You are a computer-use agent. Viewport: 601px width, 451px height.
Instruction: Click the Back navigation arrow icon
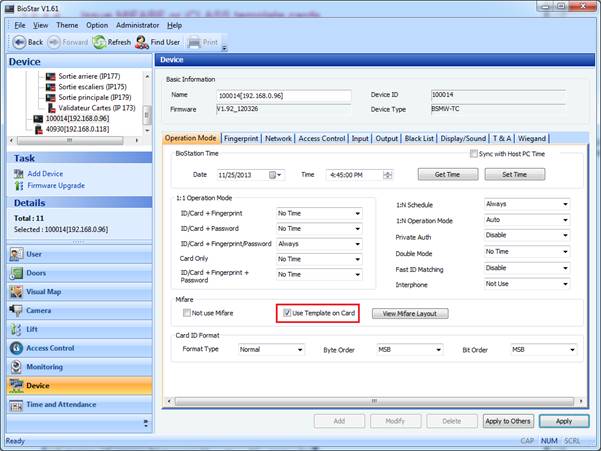19,42
